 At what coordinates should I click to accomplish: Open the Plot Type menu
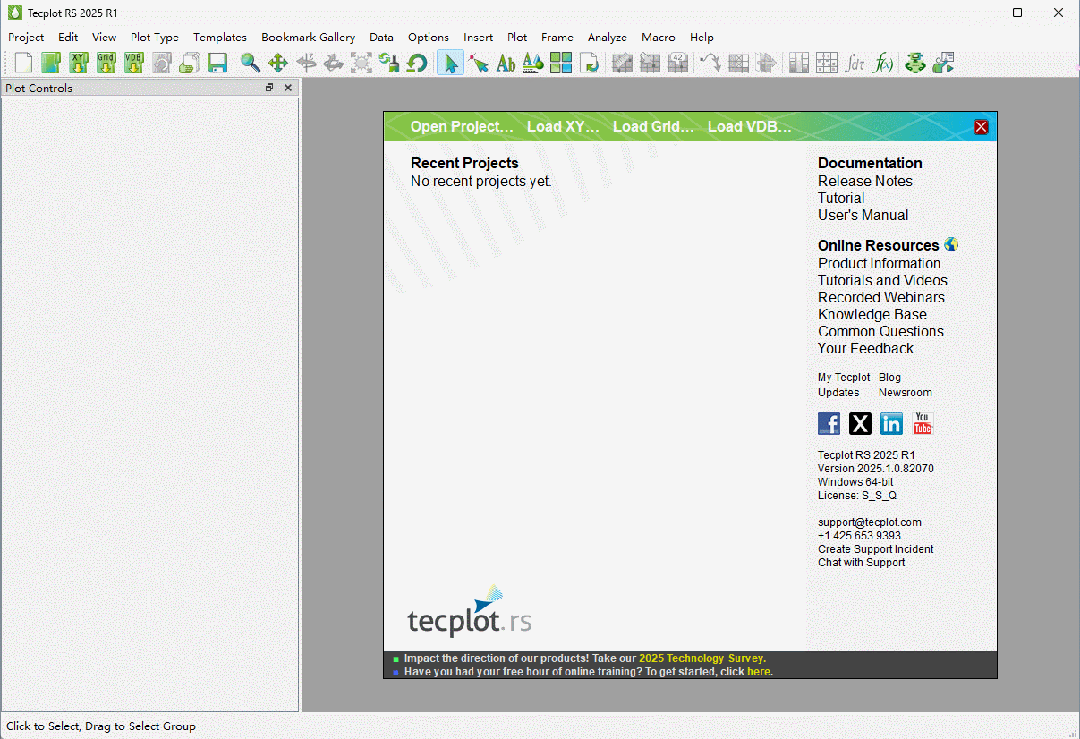pyautogui.click(x=155, y=37)
